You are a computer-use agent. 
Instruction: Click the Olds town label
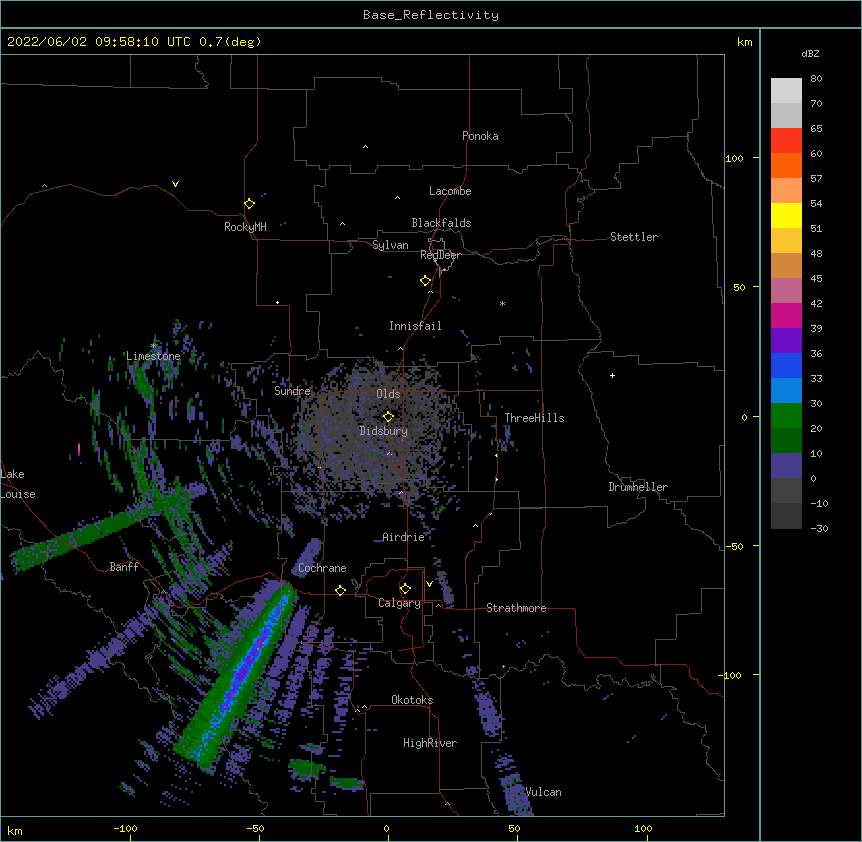point(388,394)
